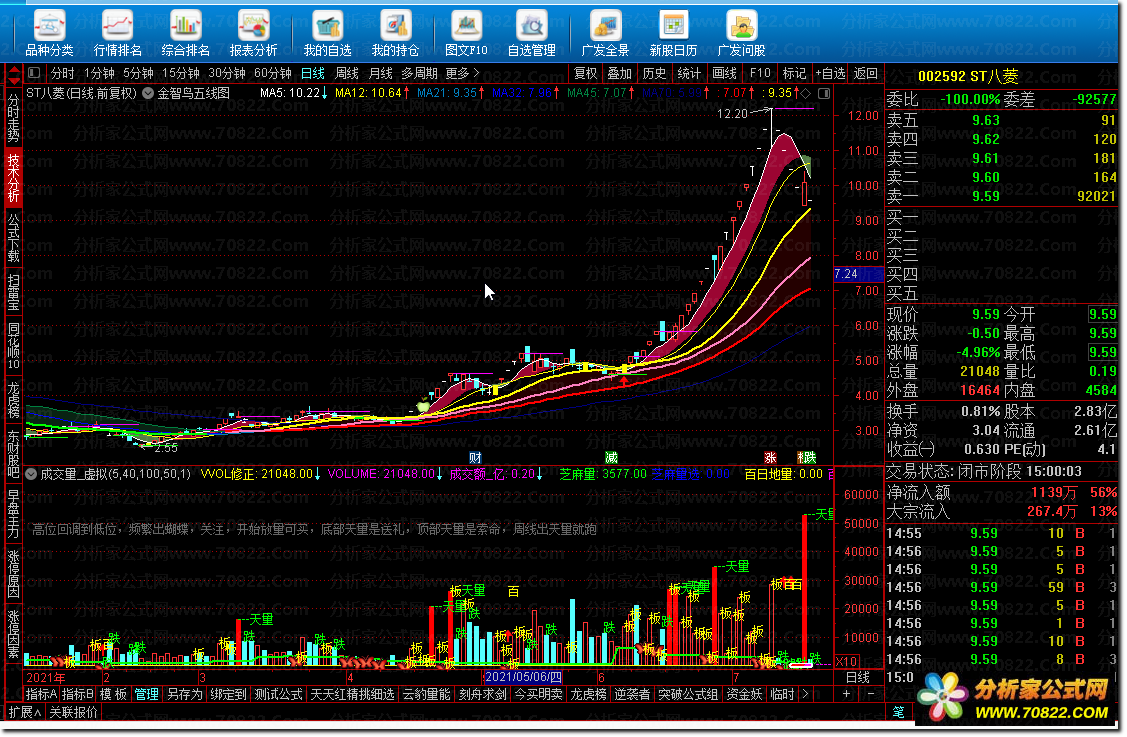
Task: Open 我的持仓 holdings icon
Action: [395, 33]
